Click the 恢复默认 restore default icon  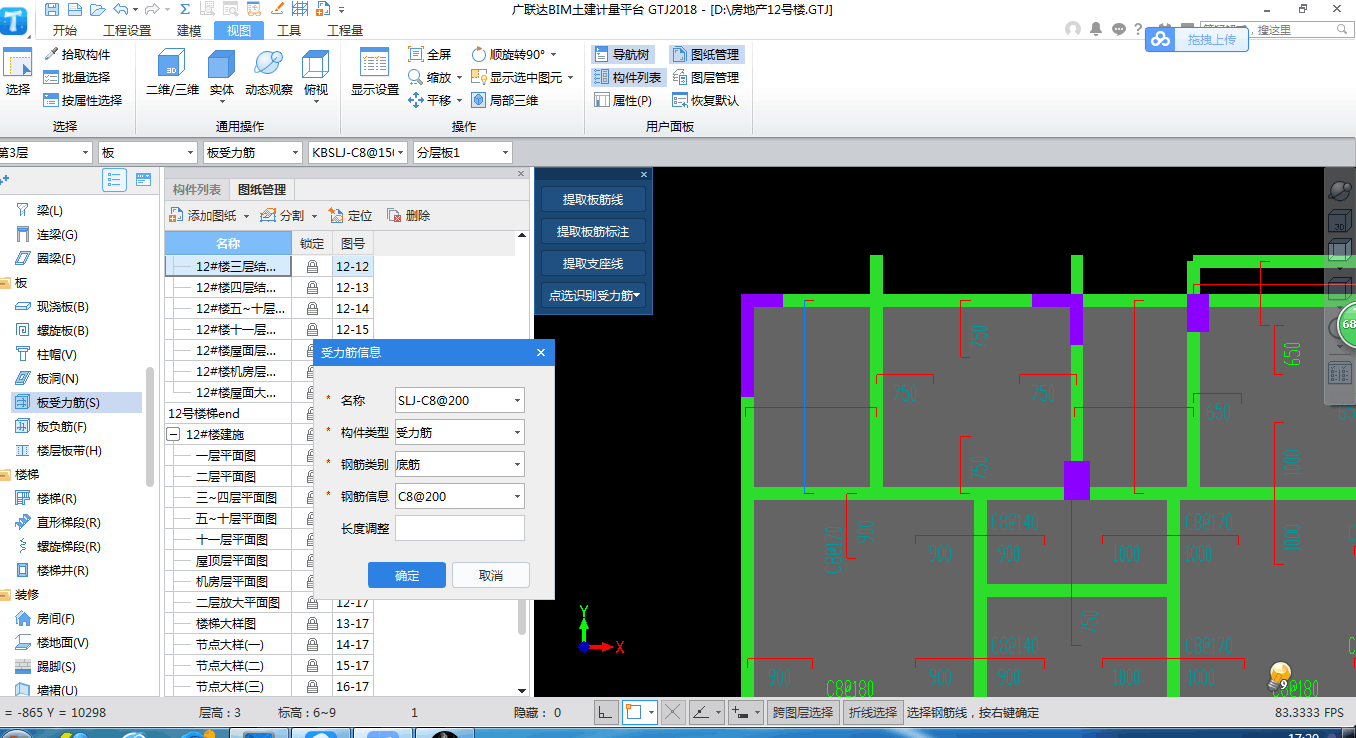(680, 100)
